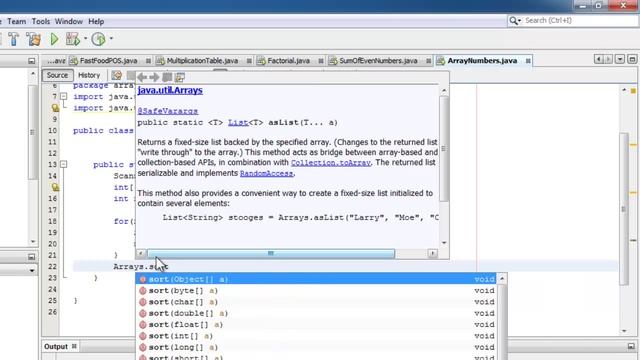The image size is (640, 360).
Task: Open the search magnifier options dropdown
Action: [x=515, y=20]
